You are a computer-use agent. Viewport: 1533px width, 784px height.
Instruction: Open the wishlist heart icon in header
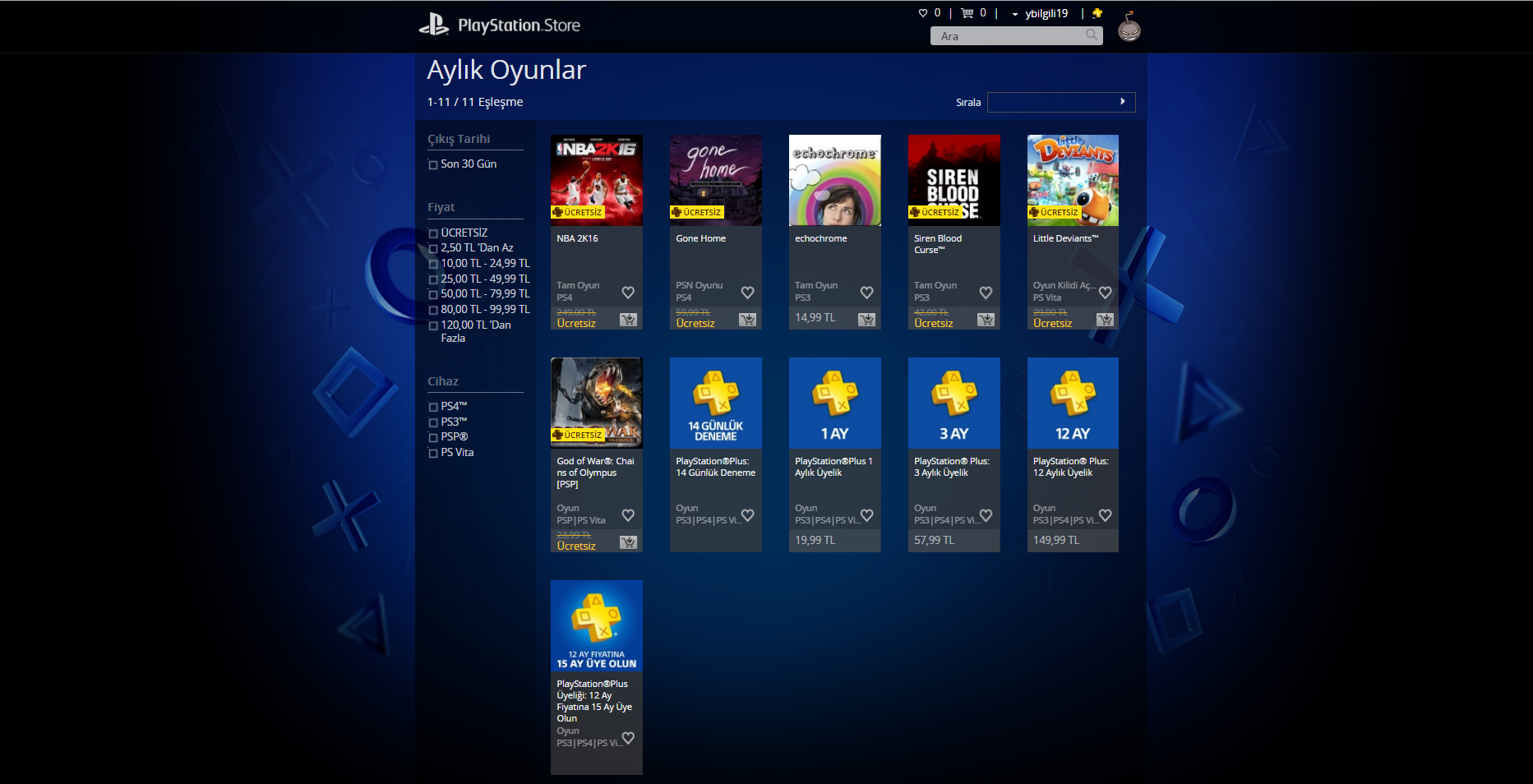[x=923, y=13]
